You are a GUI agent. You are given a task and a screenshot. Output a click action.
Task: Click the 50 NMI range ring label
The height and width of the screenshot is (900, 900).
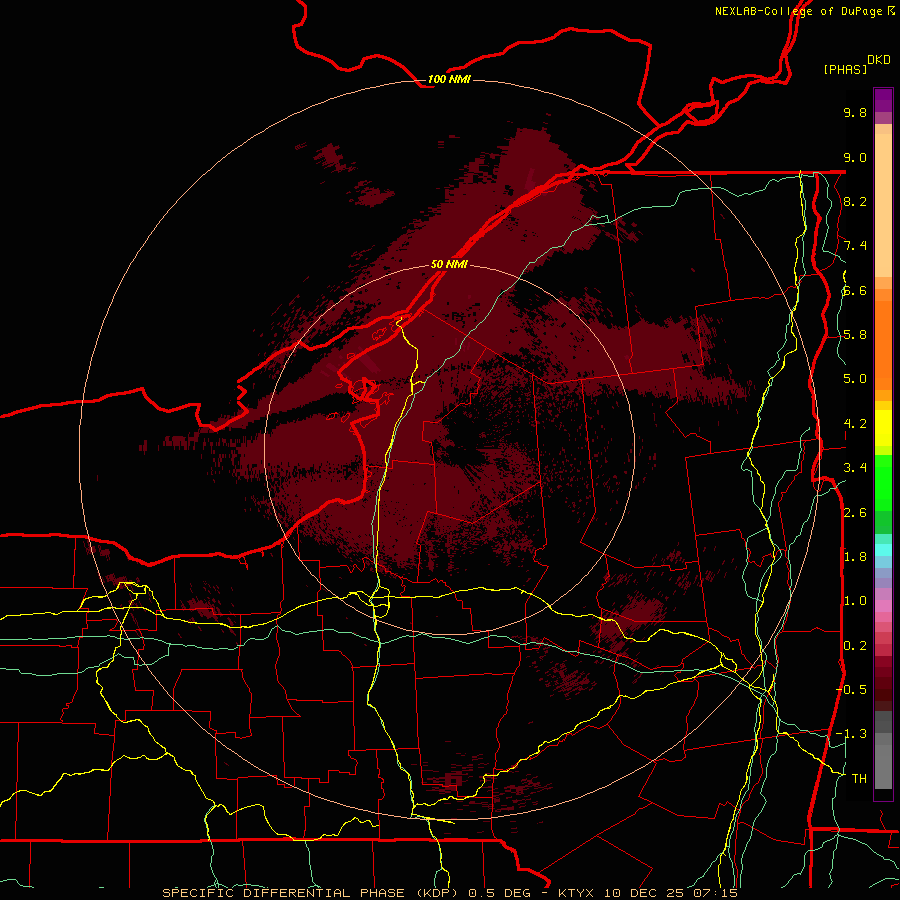(449, 264)
